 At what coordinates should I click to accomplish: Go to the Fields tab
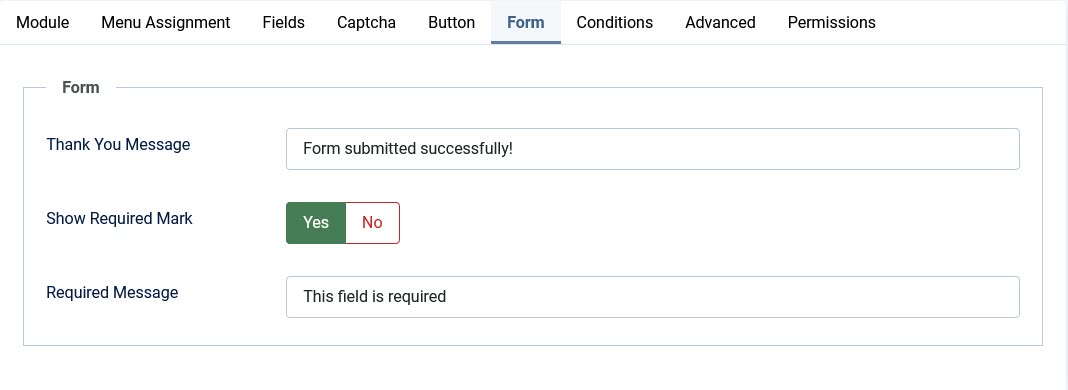click(x=283, y=22)
